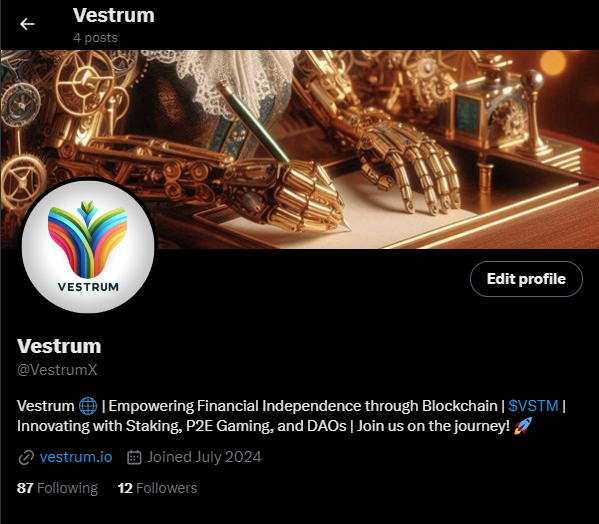Open the vestrum.io website link
The height and width of the screenshot is (524, 599).
[76, 457]
